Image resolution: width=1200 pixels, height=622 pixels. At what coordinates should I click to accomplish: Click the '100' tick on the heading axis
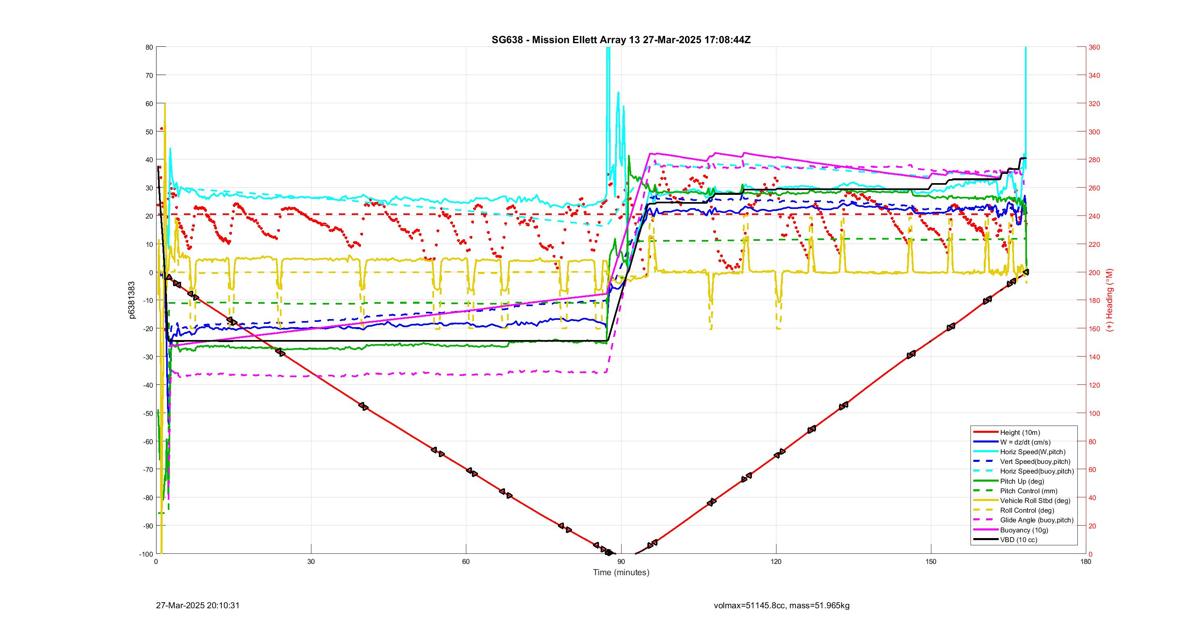[1095, 413]
